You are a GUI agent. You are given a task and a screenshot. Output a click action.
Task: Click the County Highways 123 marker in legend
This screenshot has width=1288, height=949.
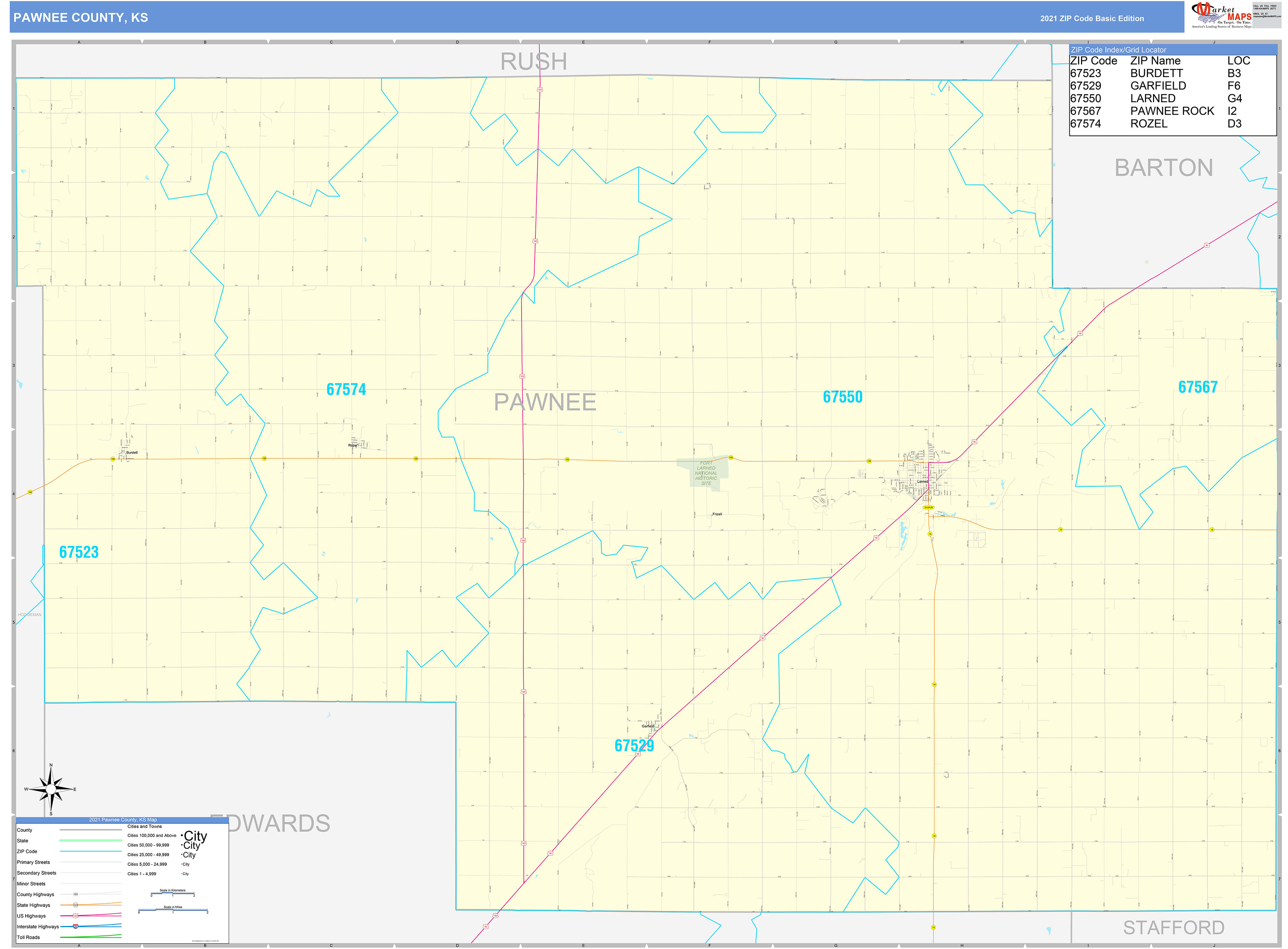76,894
